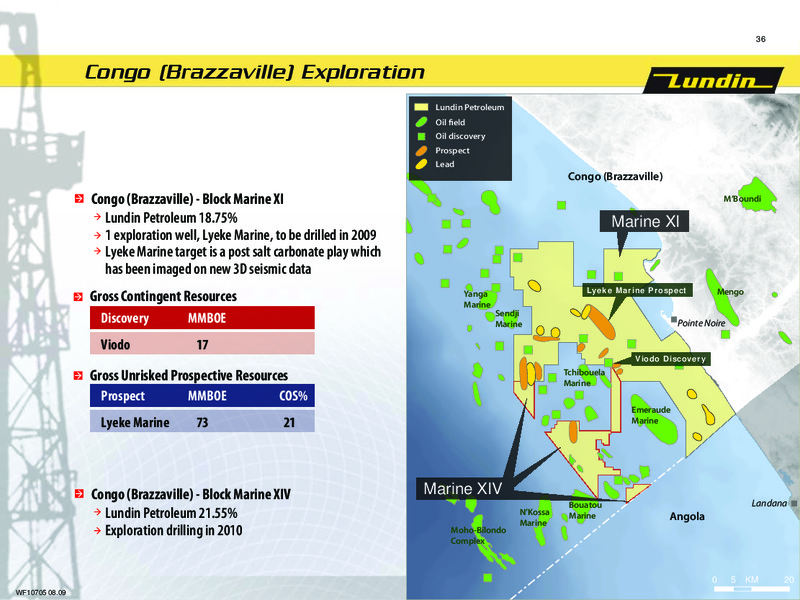Click the Marine XIV map callout label
This screenshot has height=600, width=800.
coord(462,489)
